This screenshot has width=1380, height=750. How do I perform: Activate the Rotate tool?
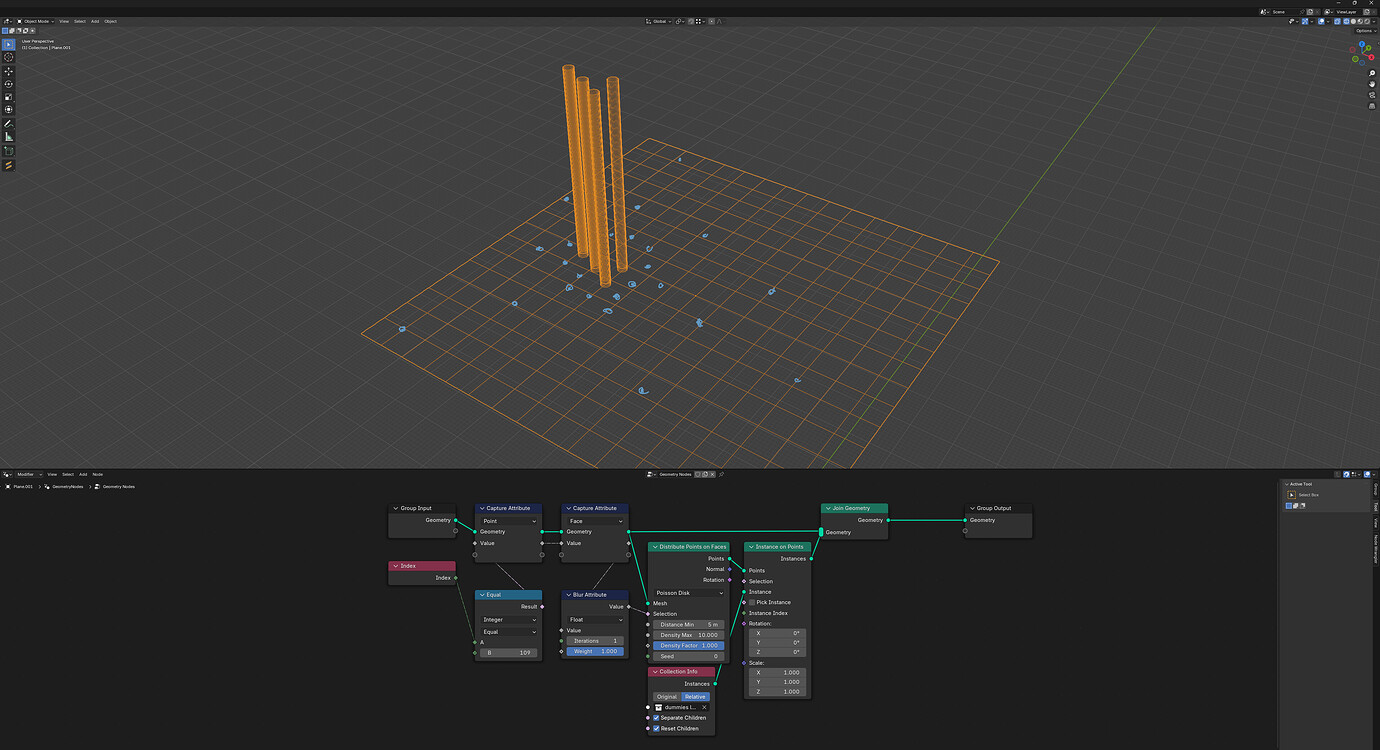point(9,84)
